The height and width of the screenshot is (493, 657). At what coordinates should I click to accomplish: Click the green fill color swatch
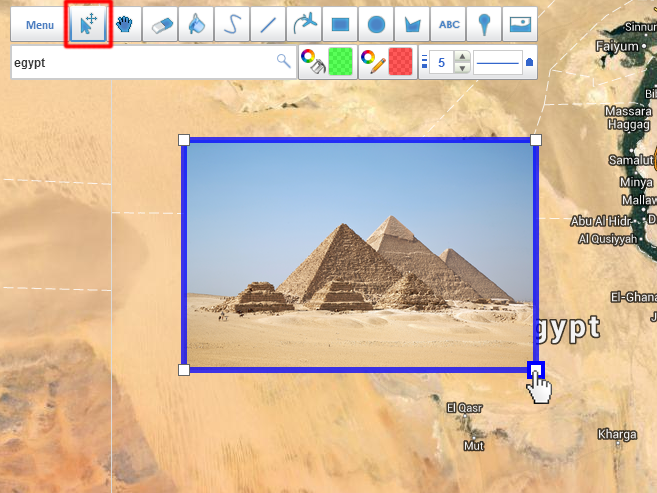coord(341,62)
